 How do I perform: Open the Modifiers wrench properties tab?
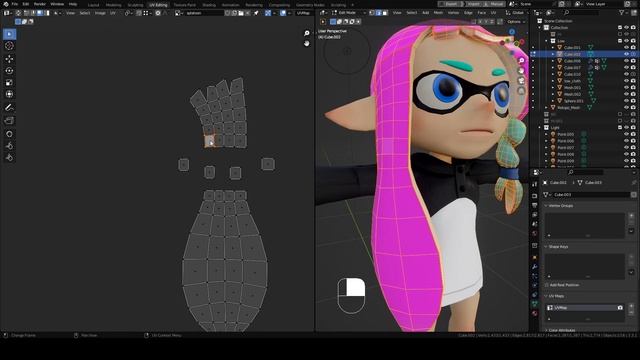[535, 267]
